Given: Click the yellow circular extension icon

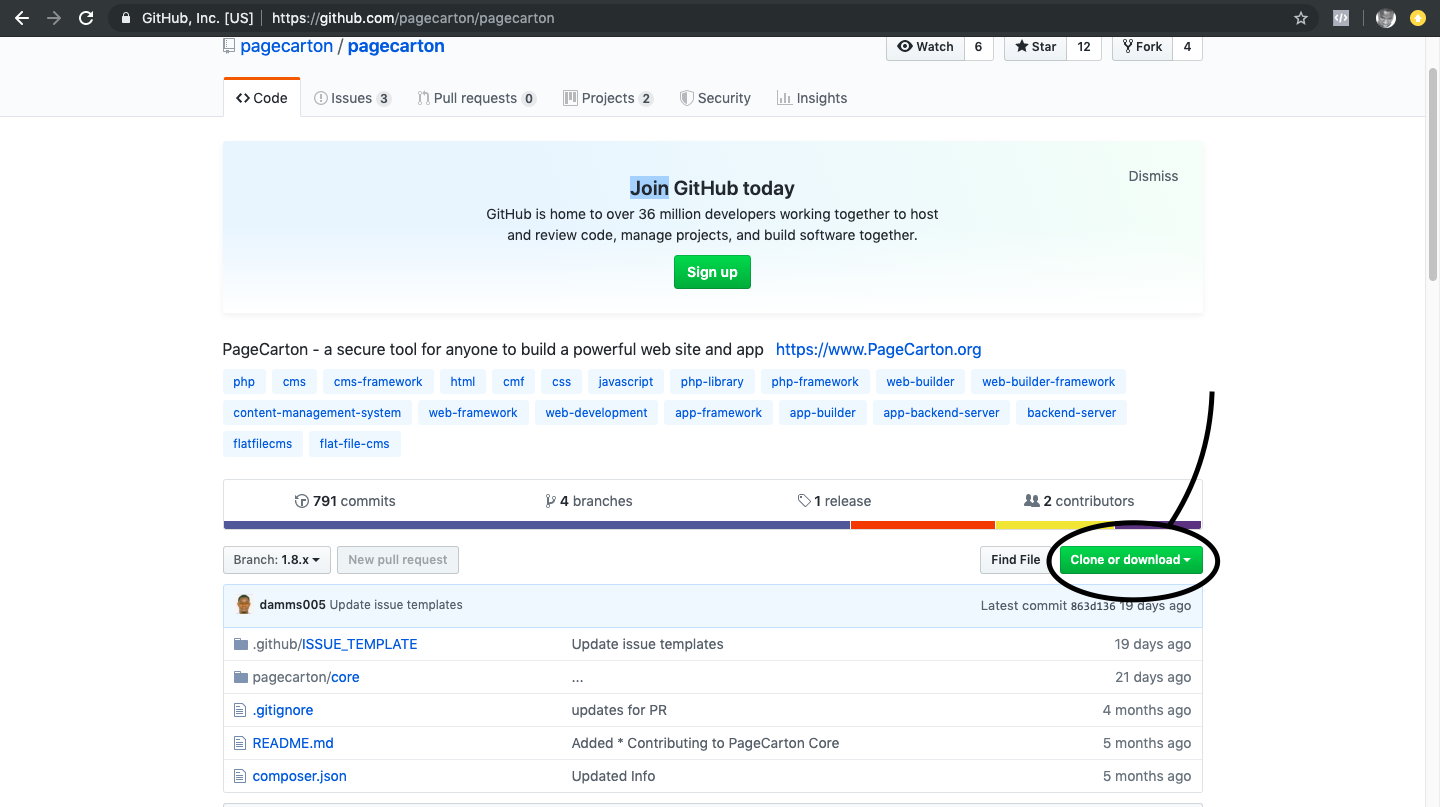Looking at the screenshot, I should 1417,18.
